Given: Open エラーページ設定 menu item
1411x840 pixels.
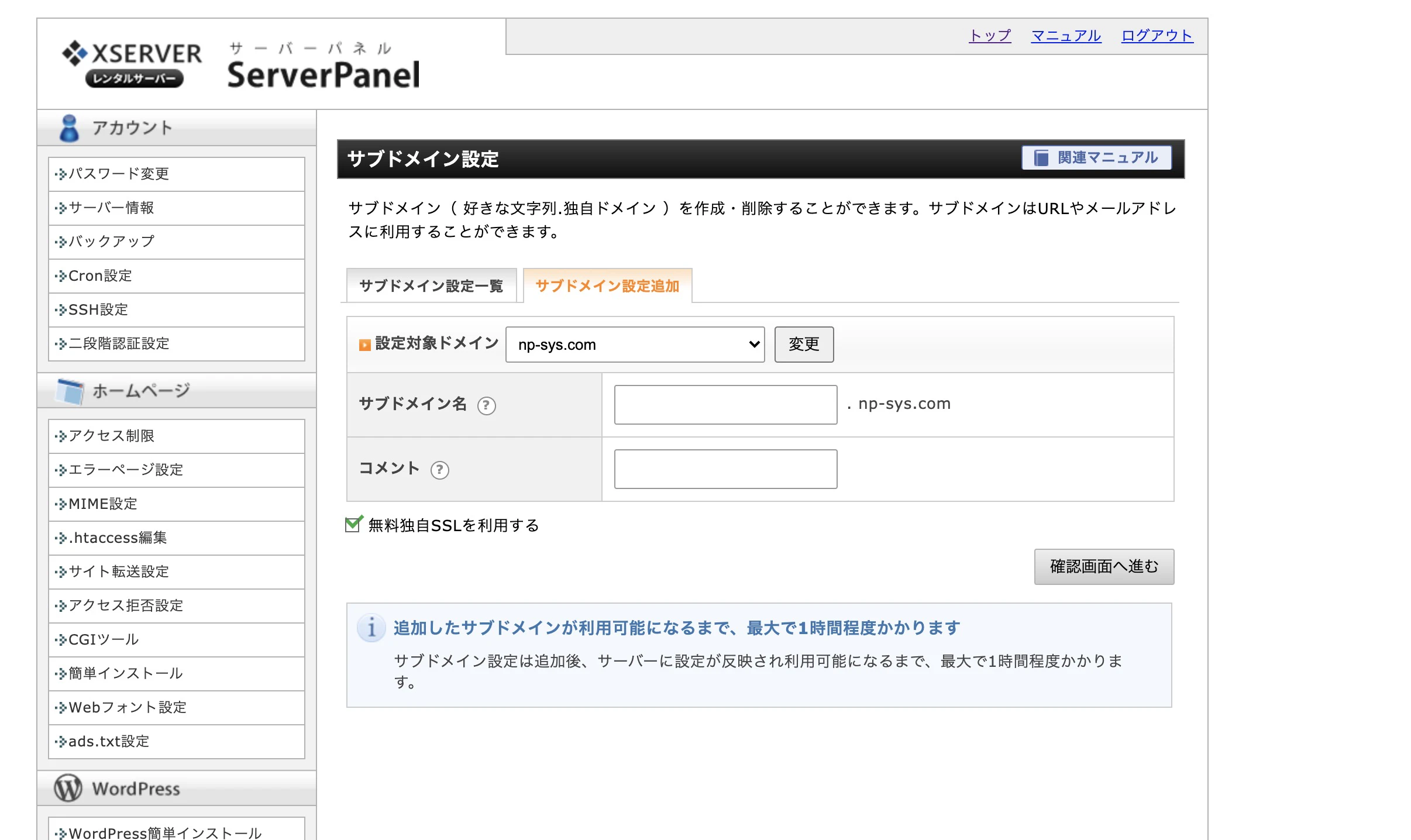Looking at the screenshot, I should [177, 470].
